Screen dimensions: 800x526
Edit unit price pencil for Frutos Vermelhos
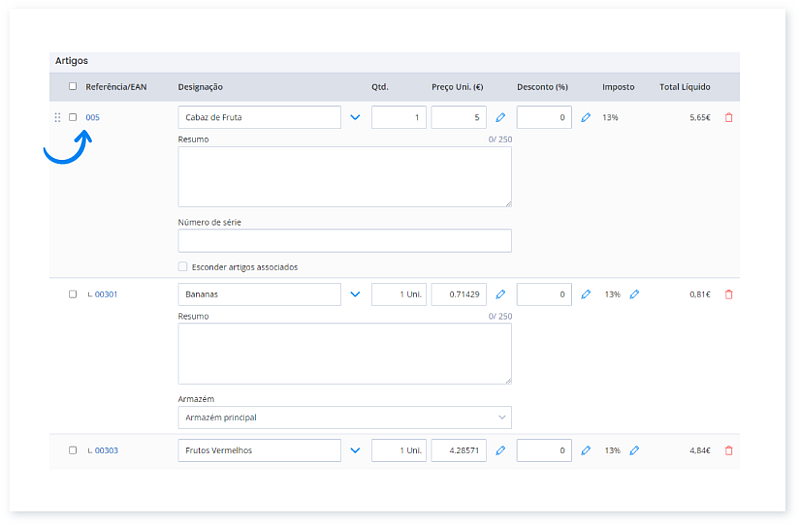501,451
